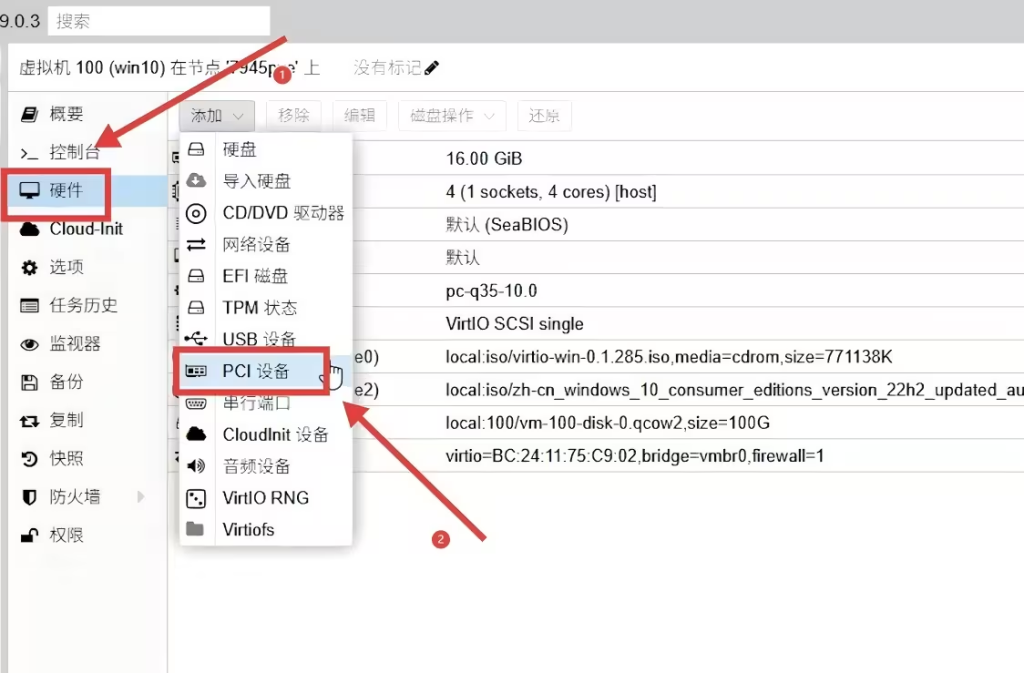The width and height of the screenshot is (1024, 673).
Task: Click the pencil icon to edit tags
Action: [431, 68]
